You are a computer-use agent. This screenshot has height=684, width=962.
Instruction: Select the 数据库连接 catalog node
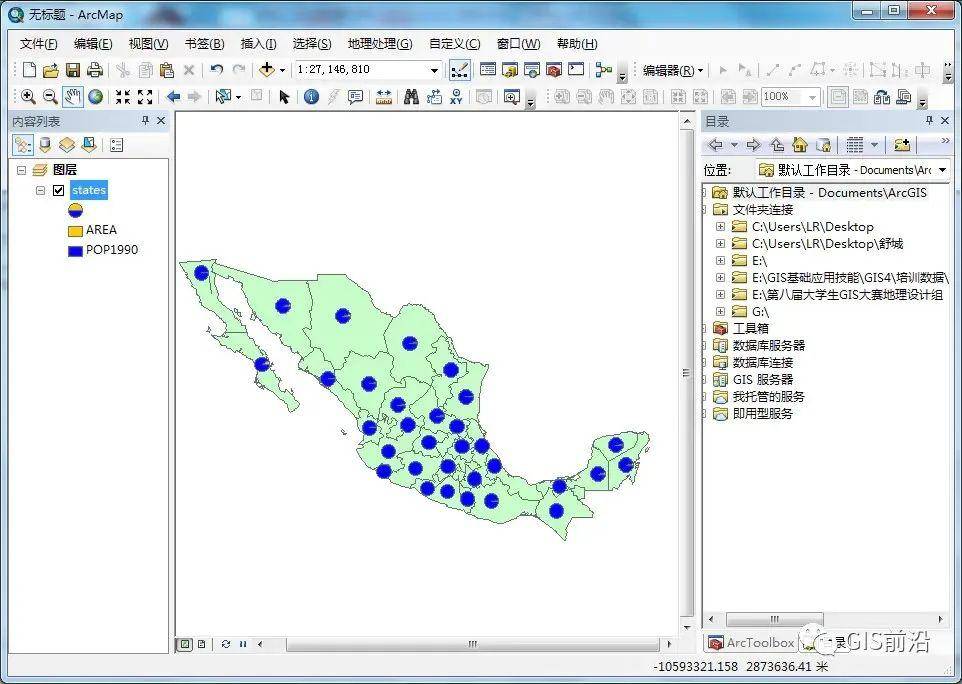click(x=763, y=363)
